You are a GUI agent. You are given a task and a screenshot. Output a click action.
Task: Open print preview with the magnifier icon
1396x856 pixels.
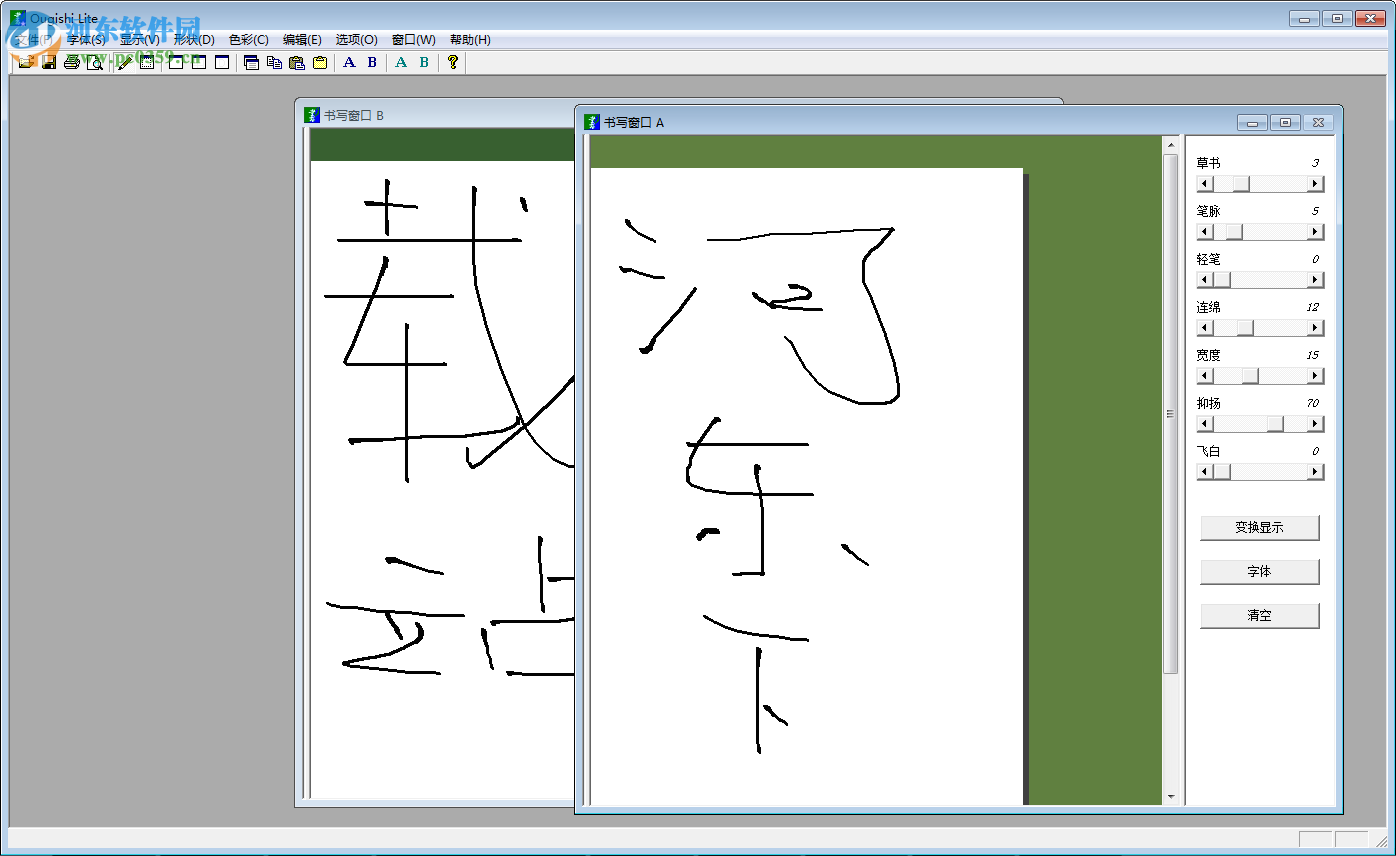94,62
